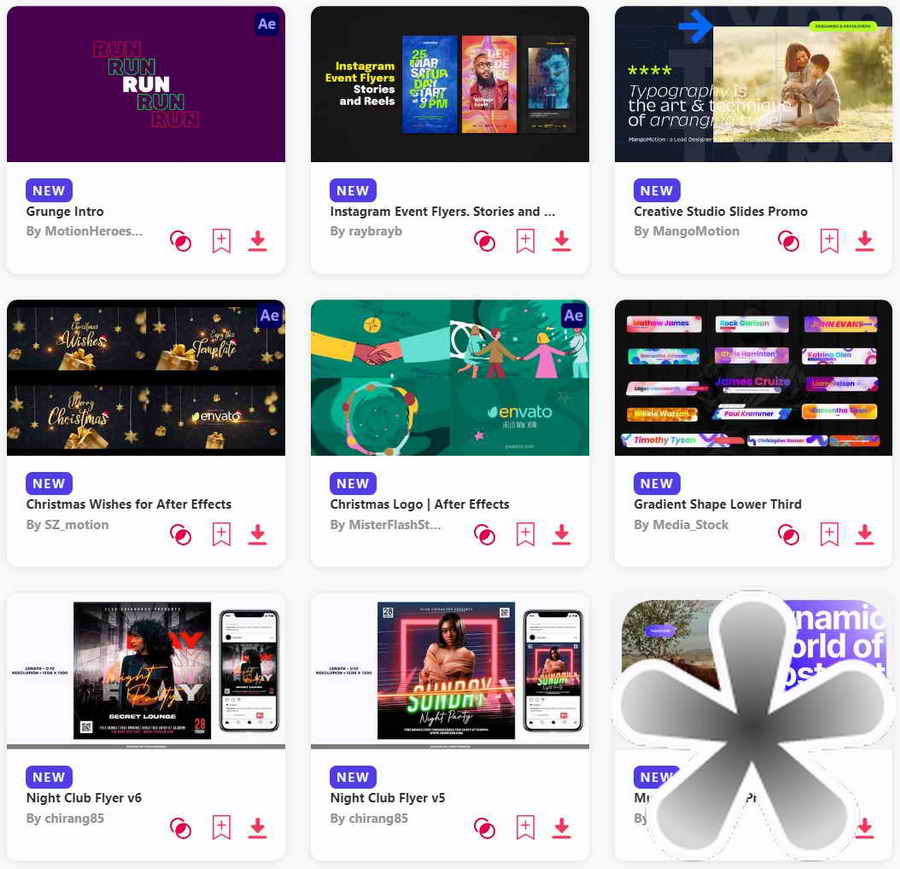Find similar items to Night Club Flyer v6
Screen dimensions: 900x869
click(181, 828)
